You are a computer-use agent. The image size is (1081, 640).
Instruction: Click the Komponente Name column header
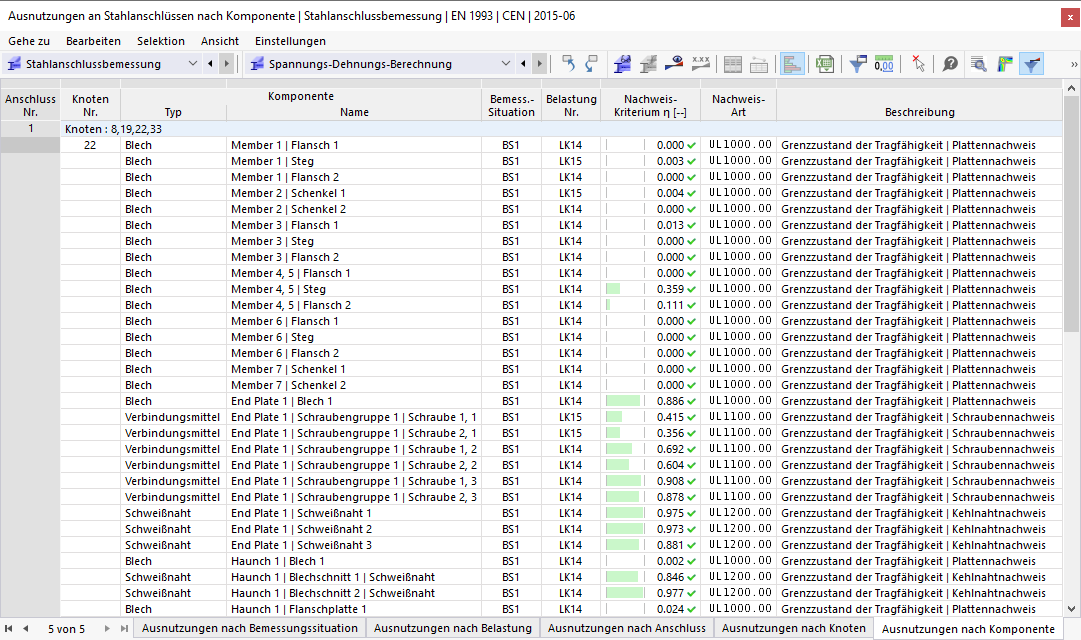354,112
